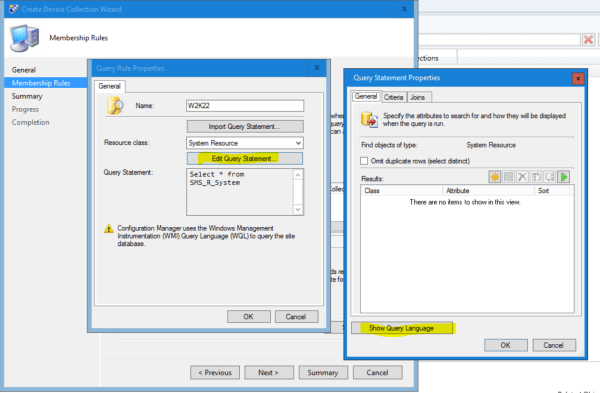Image resolution: width=600 pixels, height=393 pixels.
Task: Click the green Run query play icon
Action: [x=564, y=177]
